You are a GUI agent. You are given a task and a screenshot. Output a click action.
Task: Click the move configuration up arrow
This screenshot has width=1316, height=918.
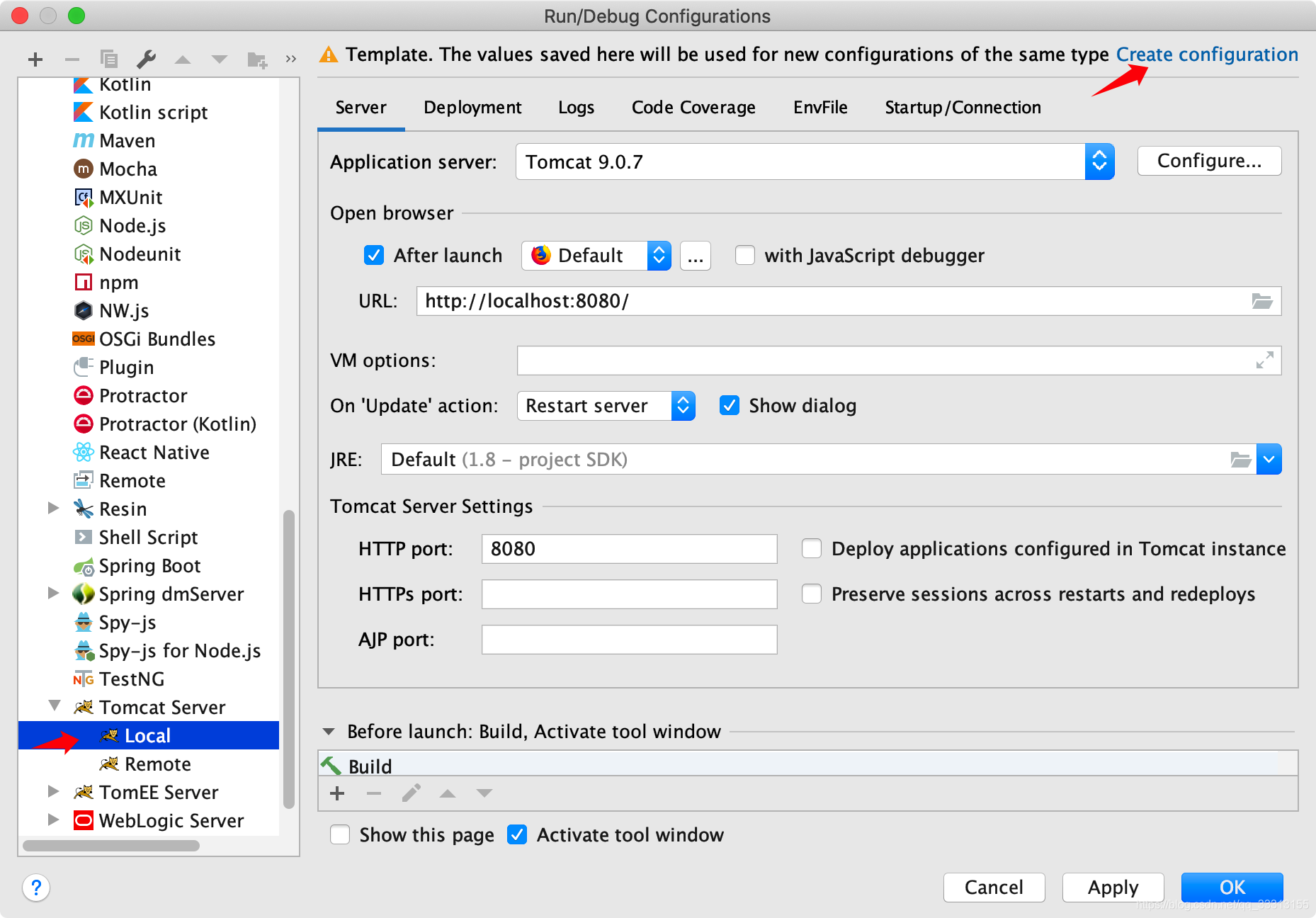click(183, 59)
